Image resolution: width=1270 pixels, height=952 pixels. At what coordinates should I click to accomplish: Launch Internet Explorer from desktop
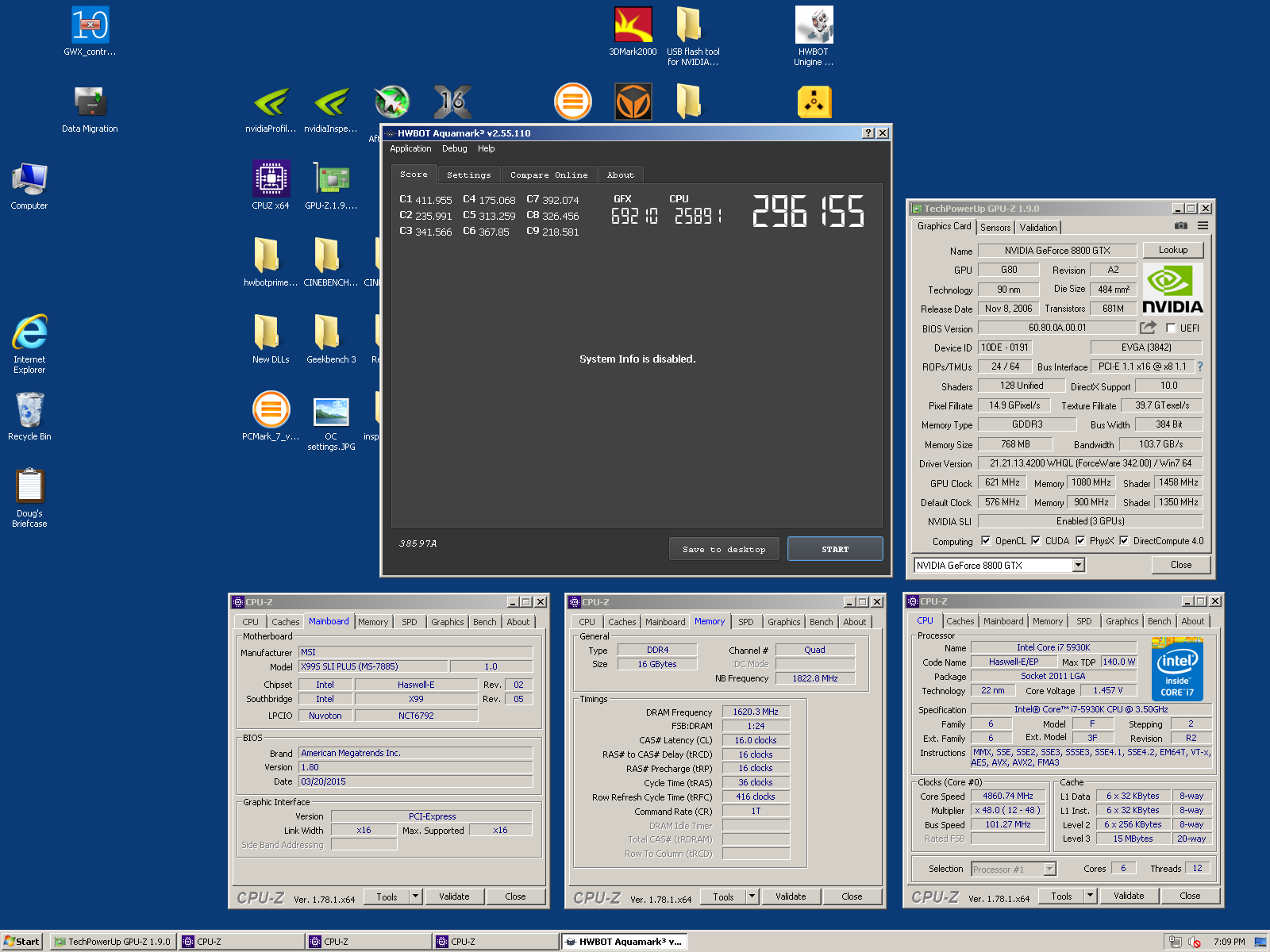click(29, 344)
